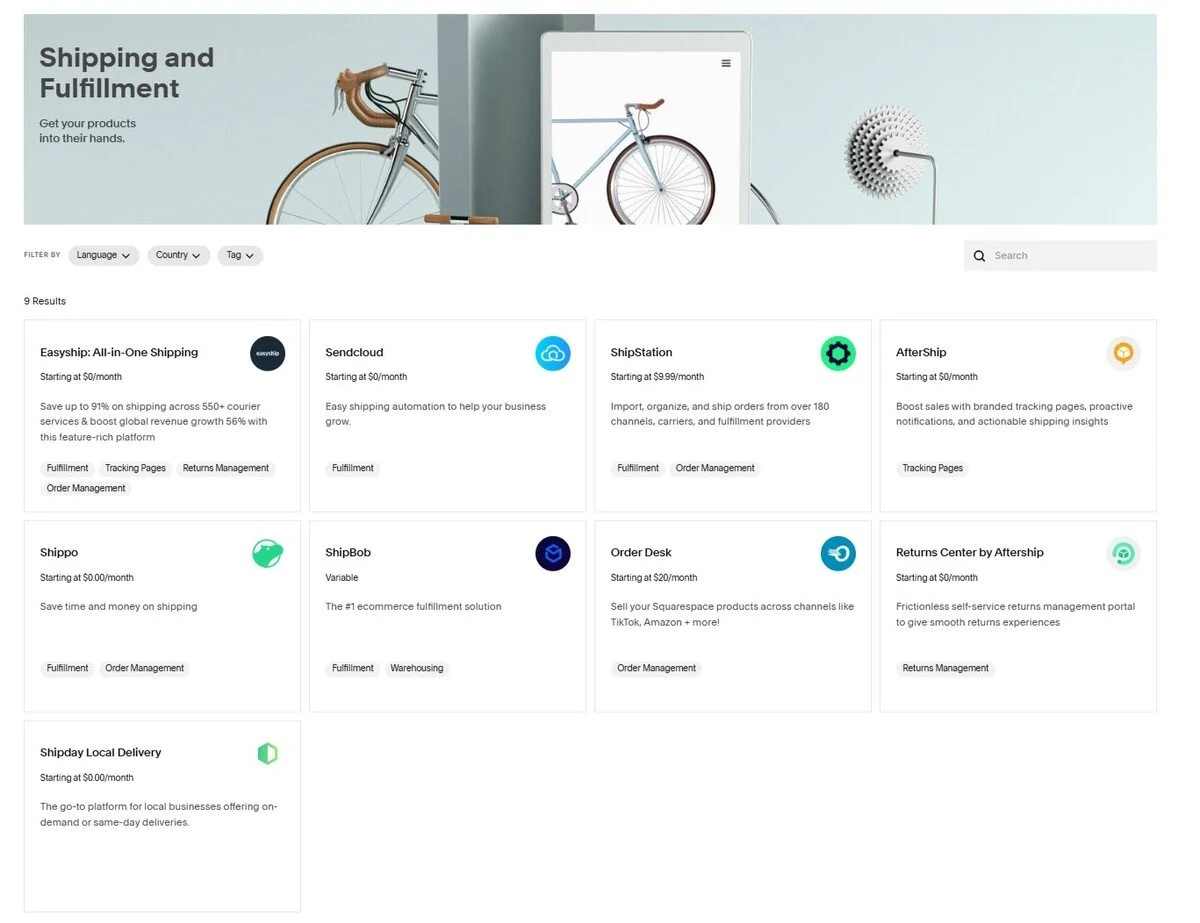Select the ShipBob dark blue logo
This screenshot has width=1200, height=923.
coord(553,553)
